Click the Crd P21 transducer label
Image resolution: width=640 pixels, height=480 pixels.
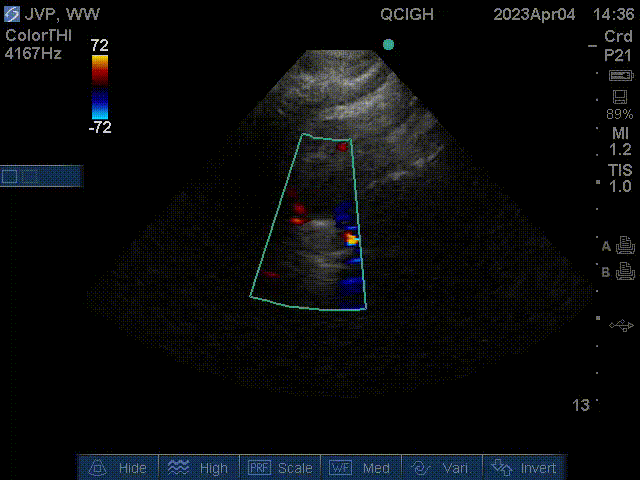[618, 45]
